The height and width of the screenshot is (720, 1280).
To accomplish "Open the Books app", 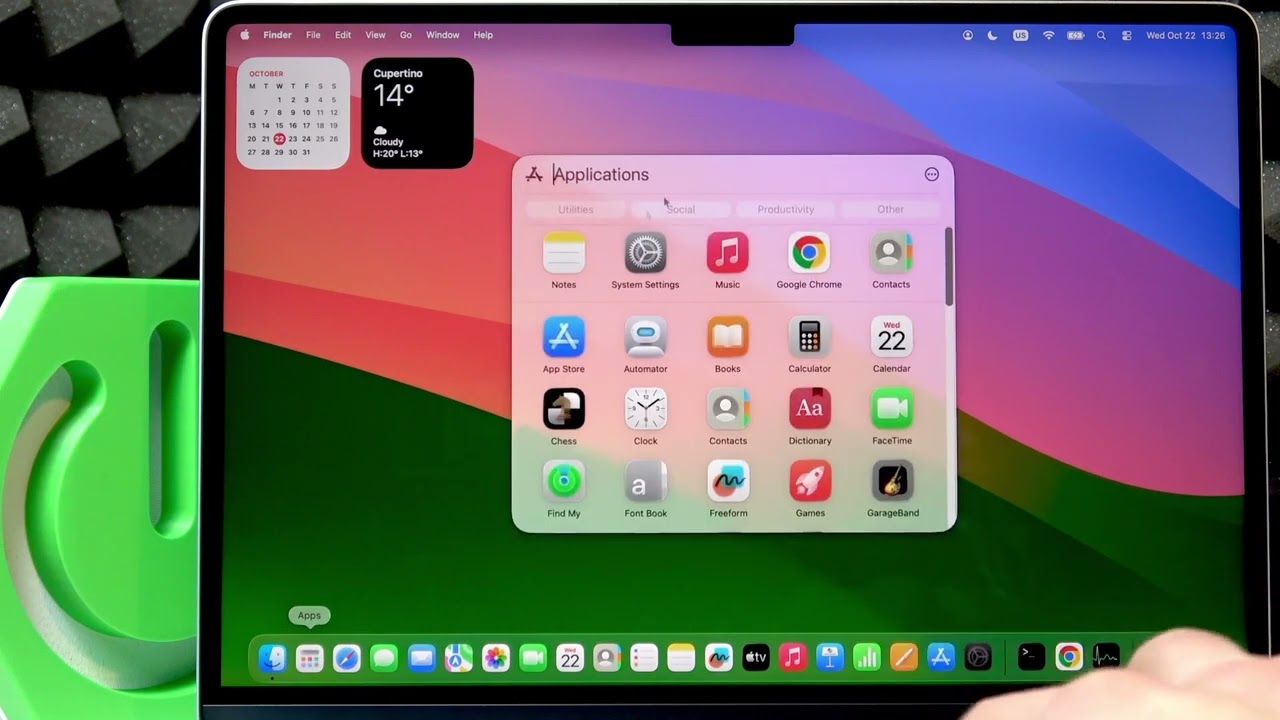I will (x=728, y=337).
